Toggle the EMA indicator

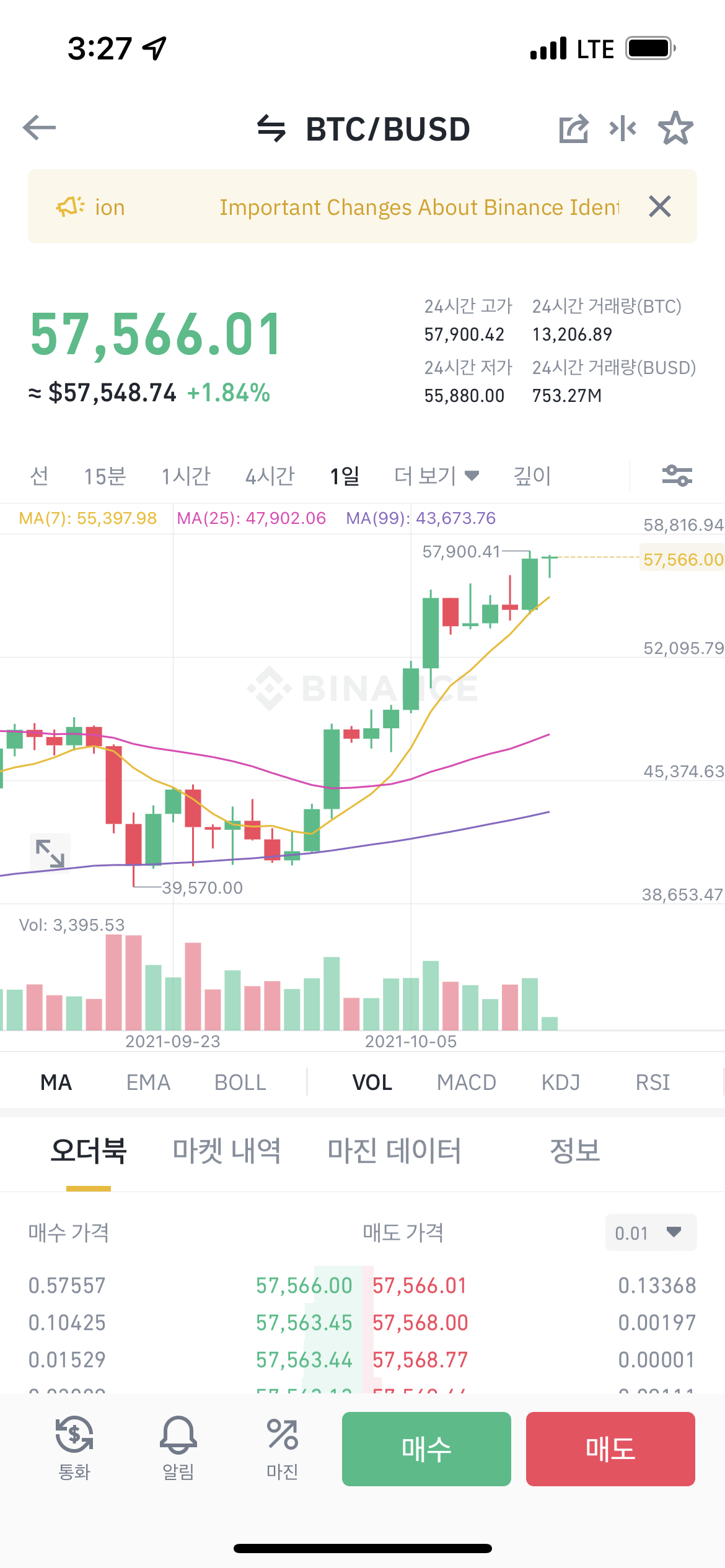pos(148,1082)
